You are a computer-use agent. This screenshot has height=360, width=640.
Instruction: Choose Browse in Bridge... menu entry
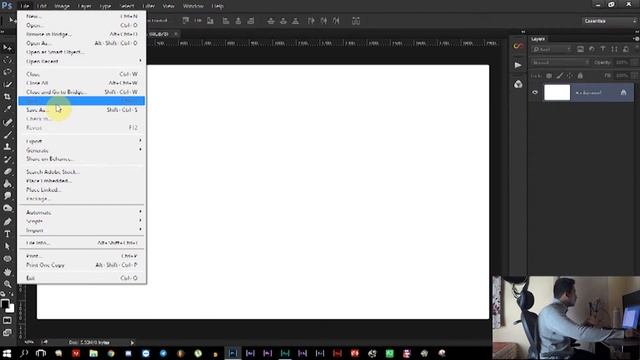82,34
